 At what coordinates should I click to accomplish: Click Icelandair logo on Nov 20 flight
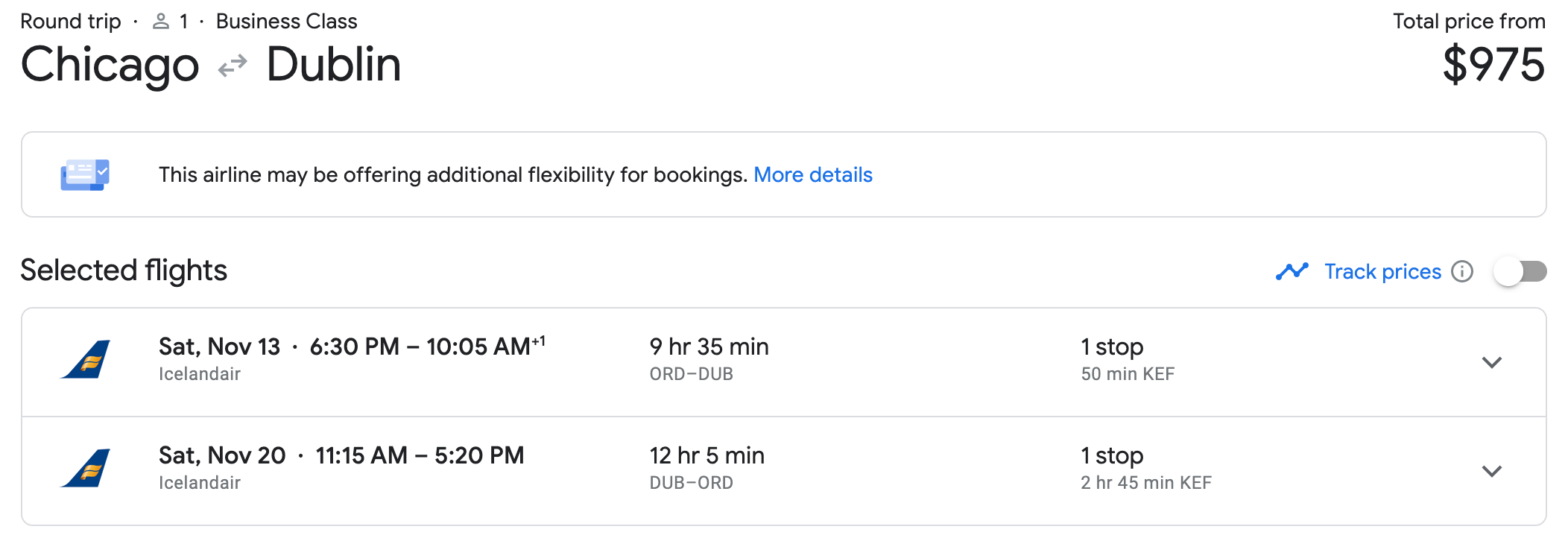pyautogui.click(x=86, y=469)
